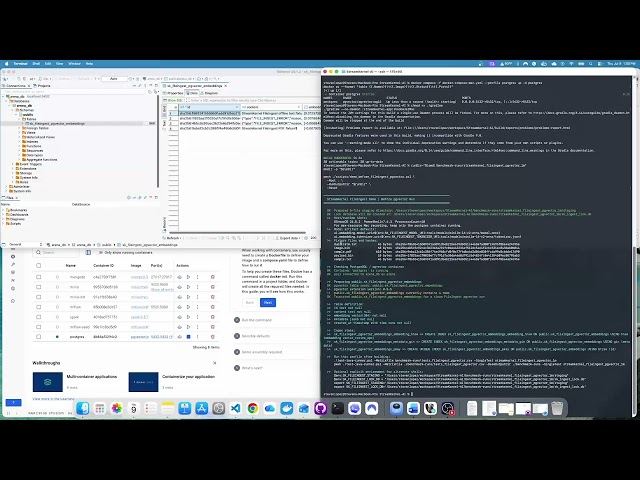Open the Containerize your application walkthrough thumbnail
Image resolution: width=640 pixels, height=480 pixels.
(x=143, y=382)
